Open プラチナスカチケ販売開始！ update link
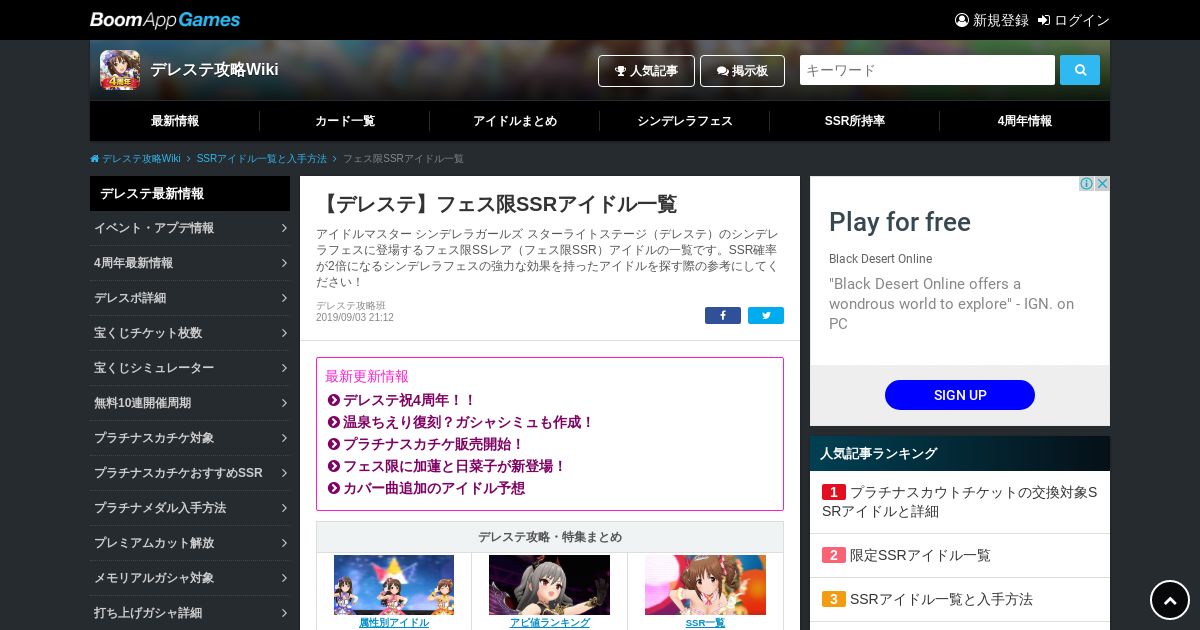The width and height of the screenshot is (1200, 630). [x=433, y=444]
